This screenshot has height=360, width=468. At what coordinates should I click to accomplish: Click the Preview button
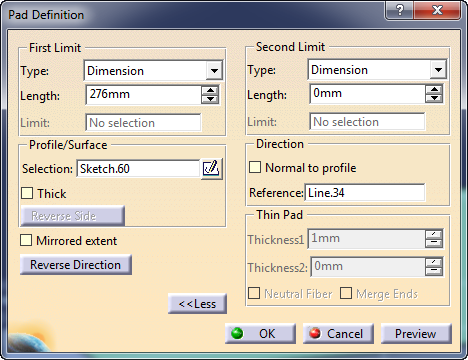416,333
